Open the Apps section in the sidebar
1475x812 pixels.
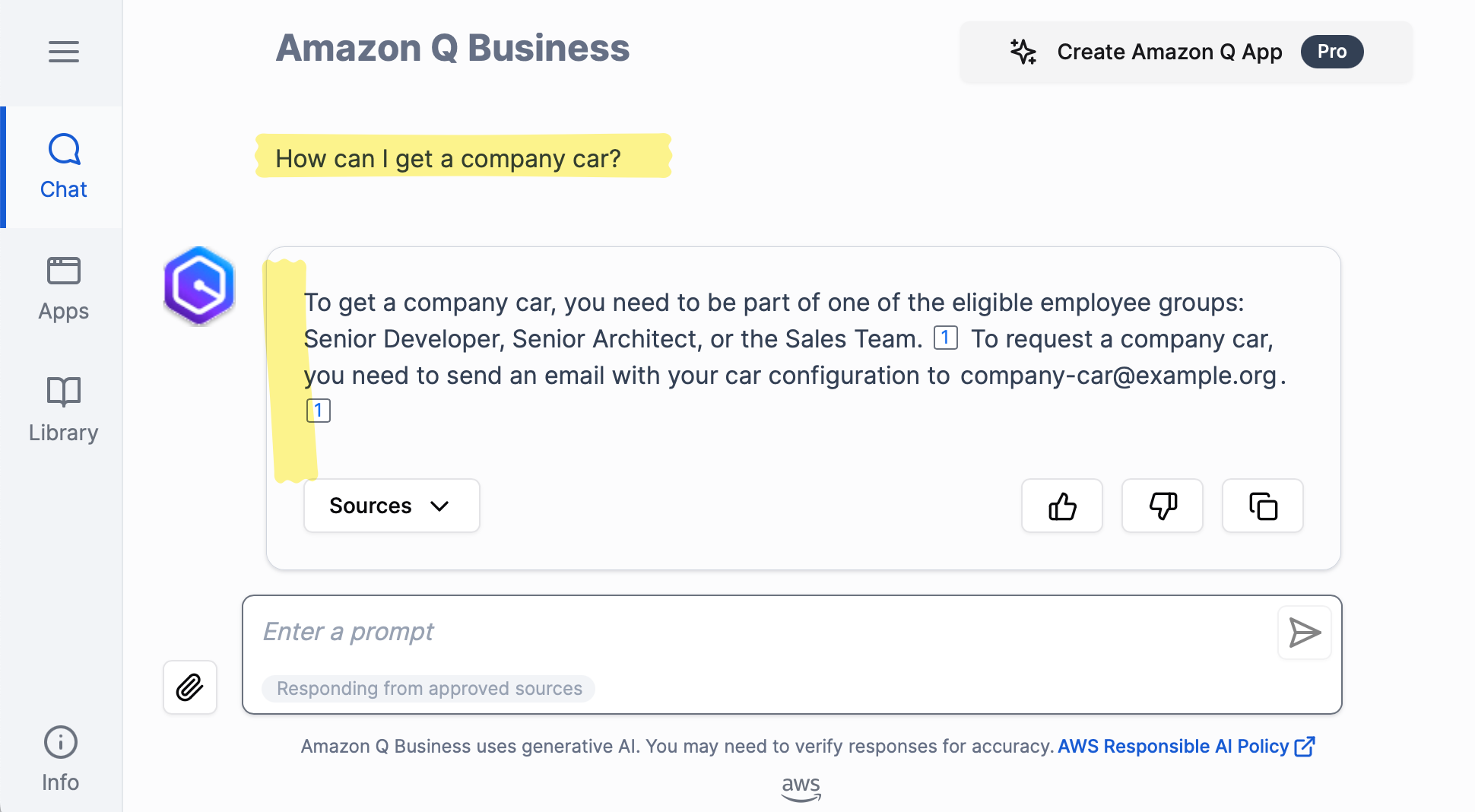[63, 287]
